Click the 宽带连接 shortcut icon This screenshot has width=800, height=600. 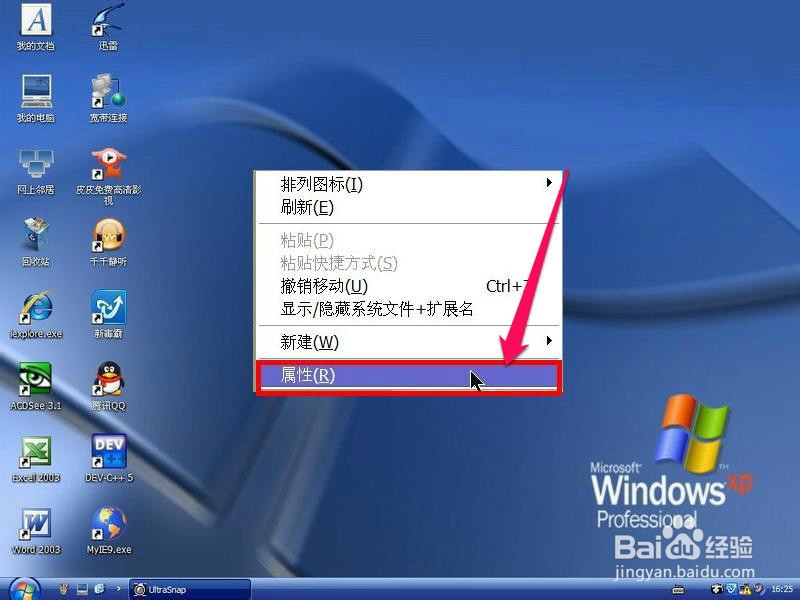[x=108, y=98]
